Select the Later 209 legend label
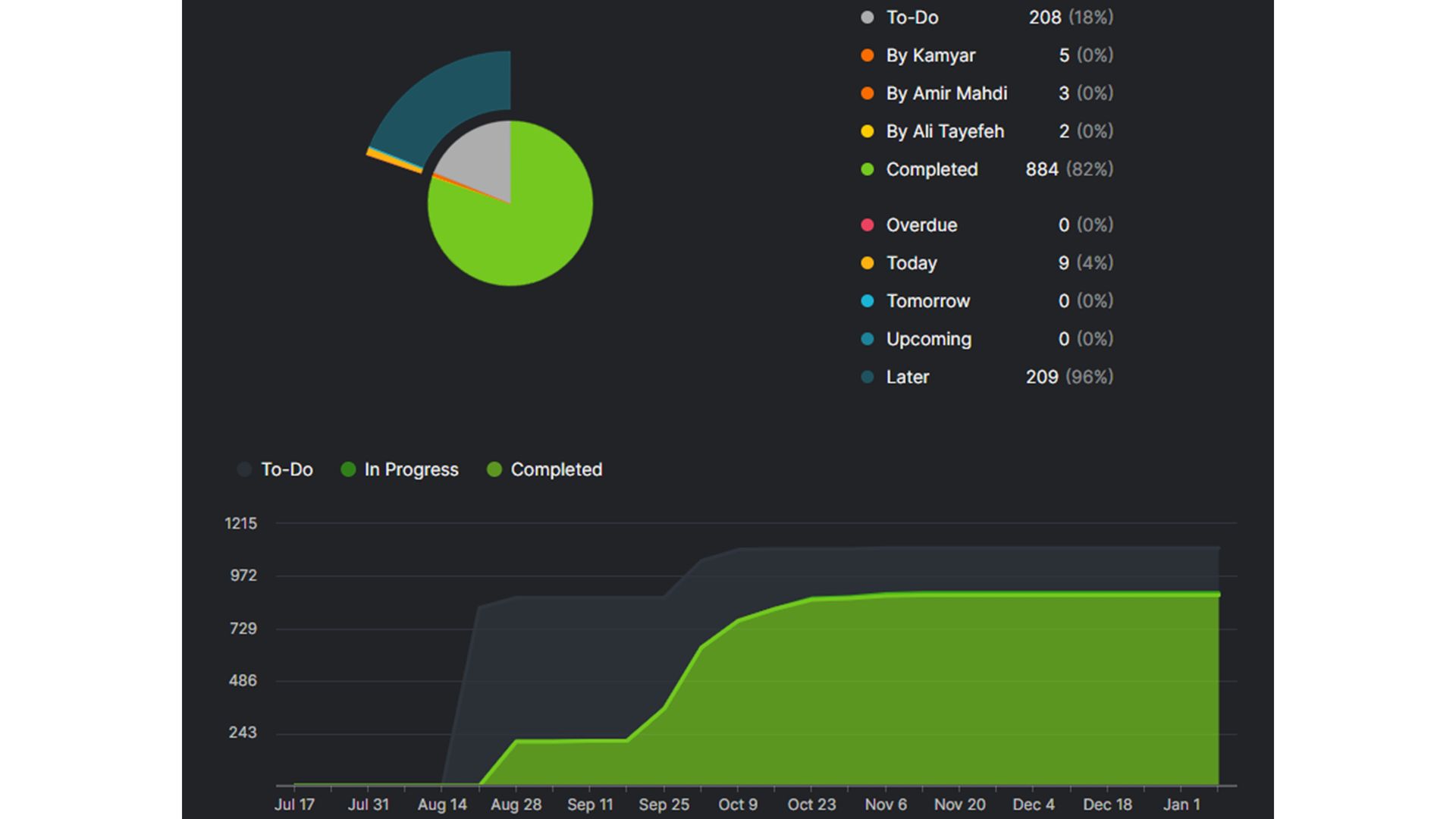 click(x=908, y=377)
